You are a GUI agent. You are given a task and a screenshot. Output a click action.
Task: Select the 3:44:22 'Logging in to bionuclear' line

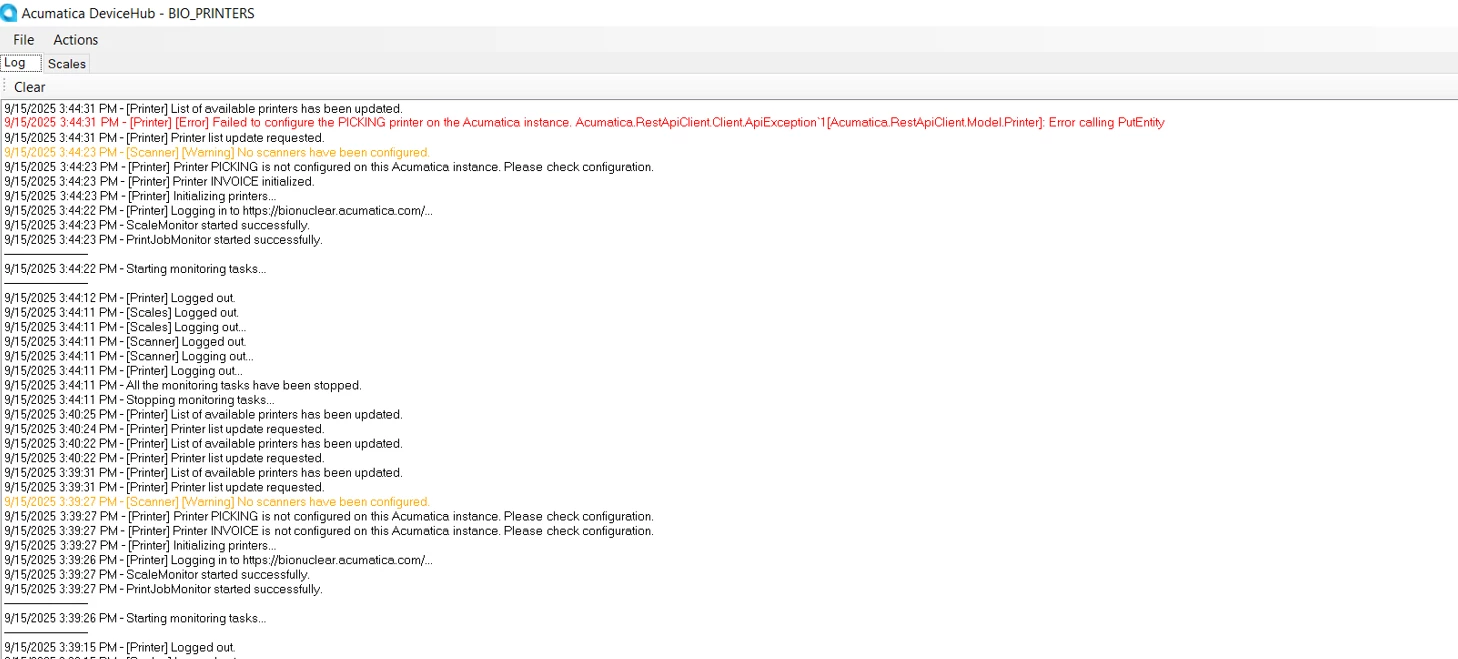[x=218, y=211]
